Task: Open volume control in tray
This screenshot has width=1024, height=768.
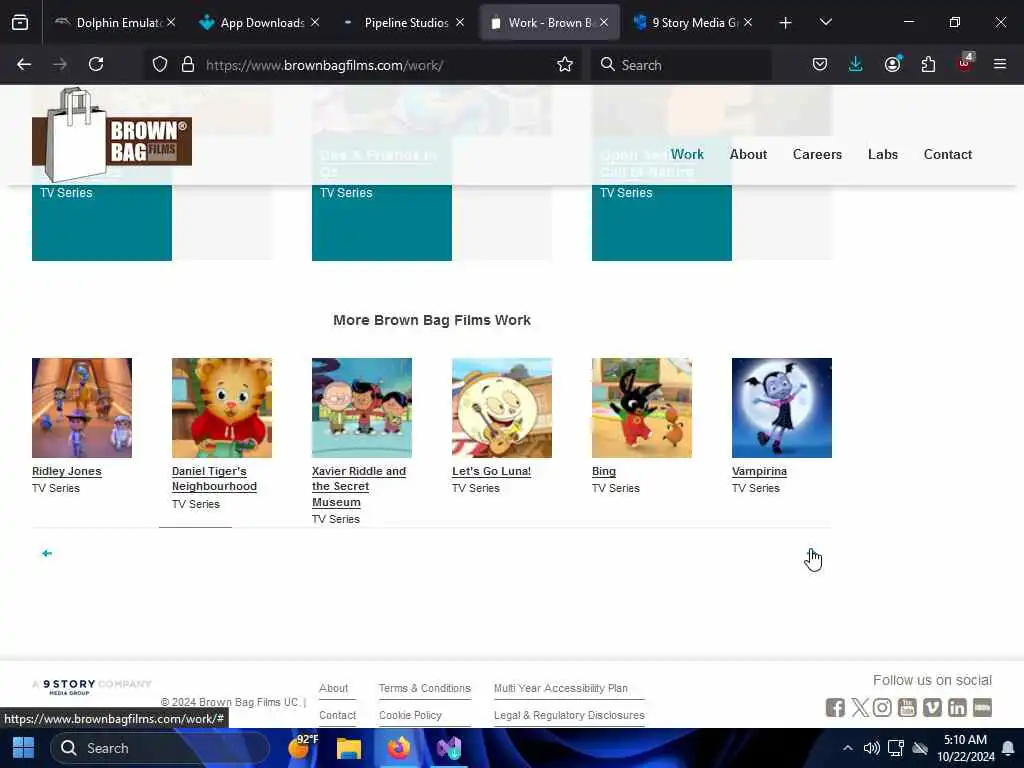Action: (871, 748)
